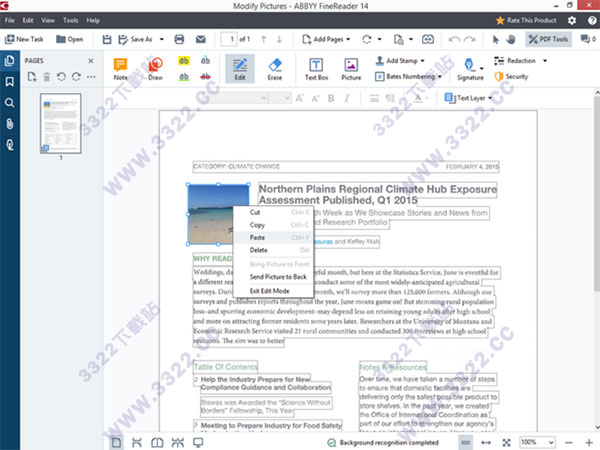600x450 pixels.
Task: Expand the Save As dropdown arrow
Action: pos(161,39)
